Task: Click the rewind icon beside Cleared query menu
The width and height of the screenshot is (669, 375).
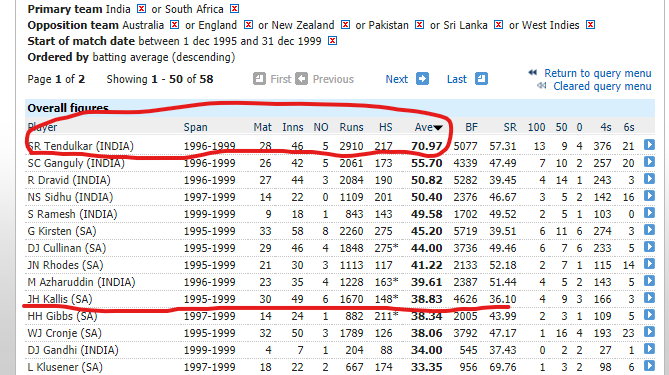Action: 541,86
